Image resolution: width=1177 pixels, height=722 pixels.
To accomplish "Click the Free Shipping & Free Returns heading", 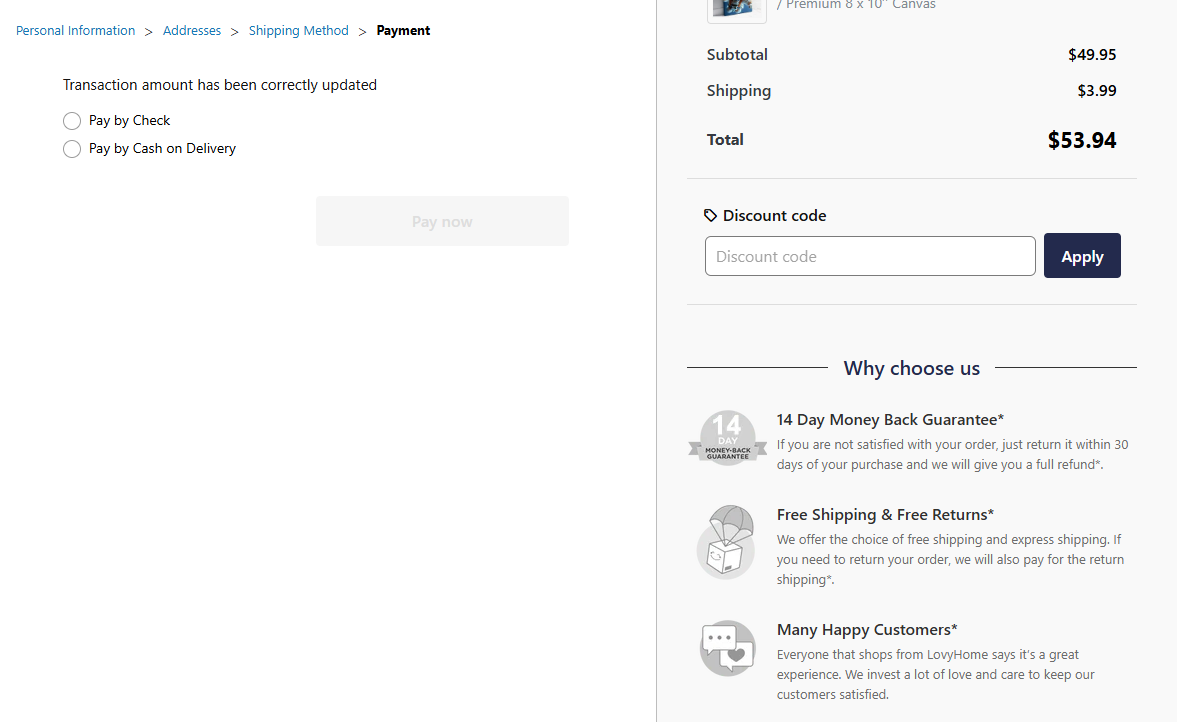I will point(885,515).
